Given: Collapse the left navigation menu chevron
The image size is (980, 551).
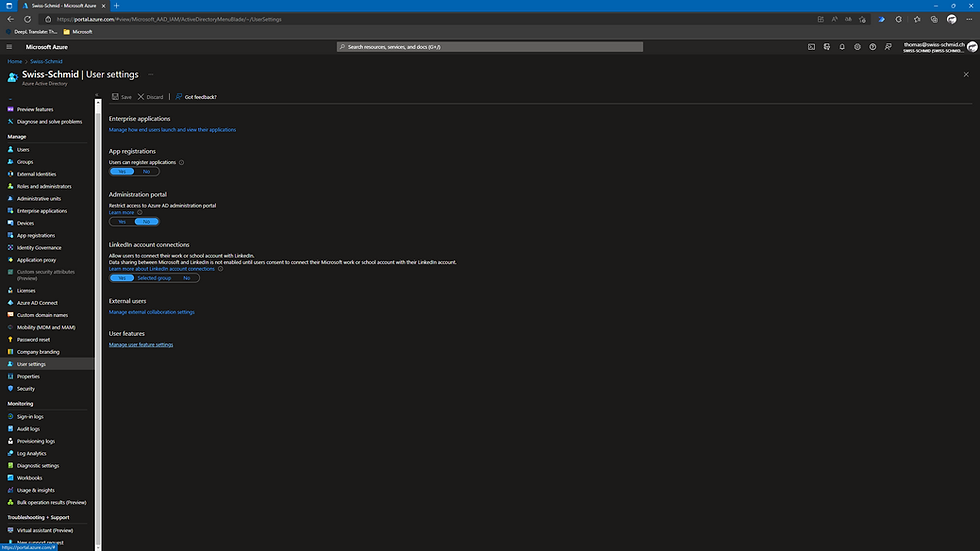Looking at the screenshot, I should (97, 95).
